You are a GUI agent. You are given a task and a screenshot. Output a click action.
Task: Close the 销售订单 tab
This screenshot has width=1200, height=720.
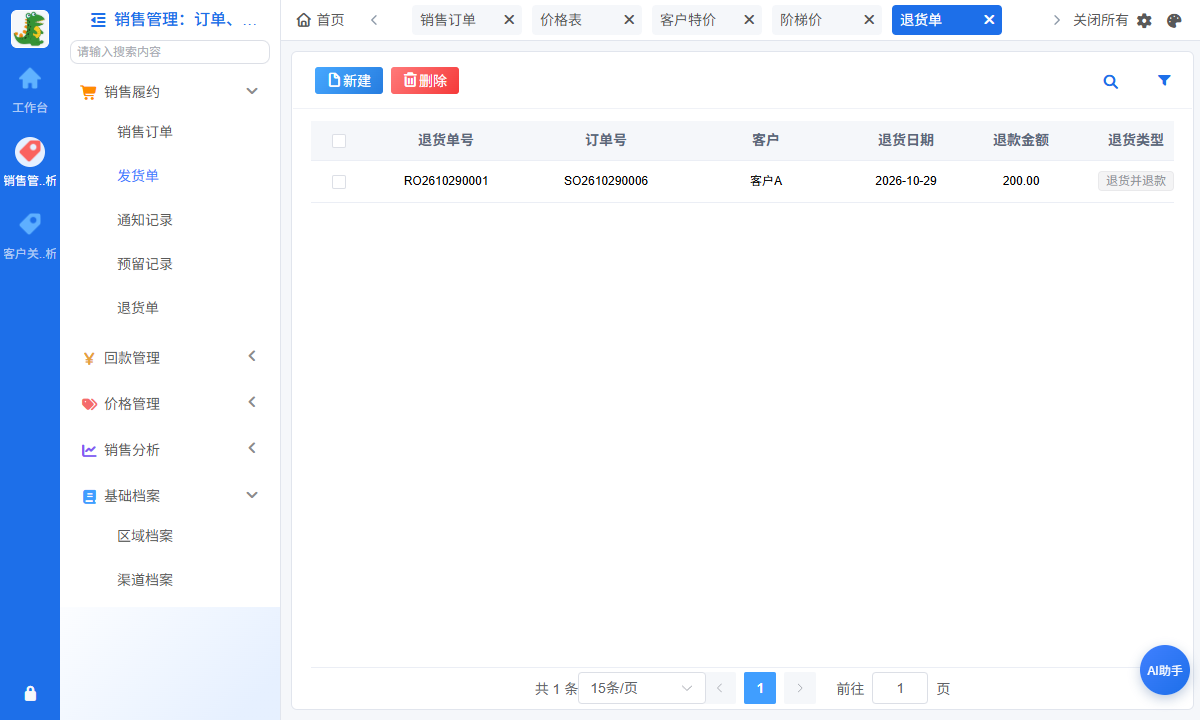click(509, 20)
